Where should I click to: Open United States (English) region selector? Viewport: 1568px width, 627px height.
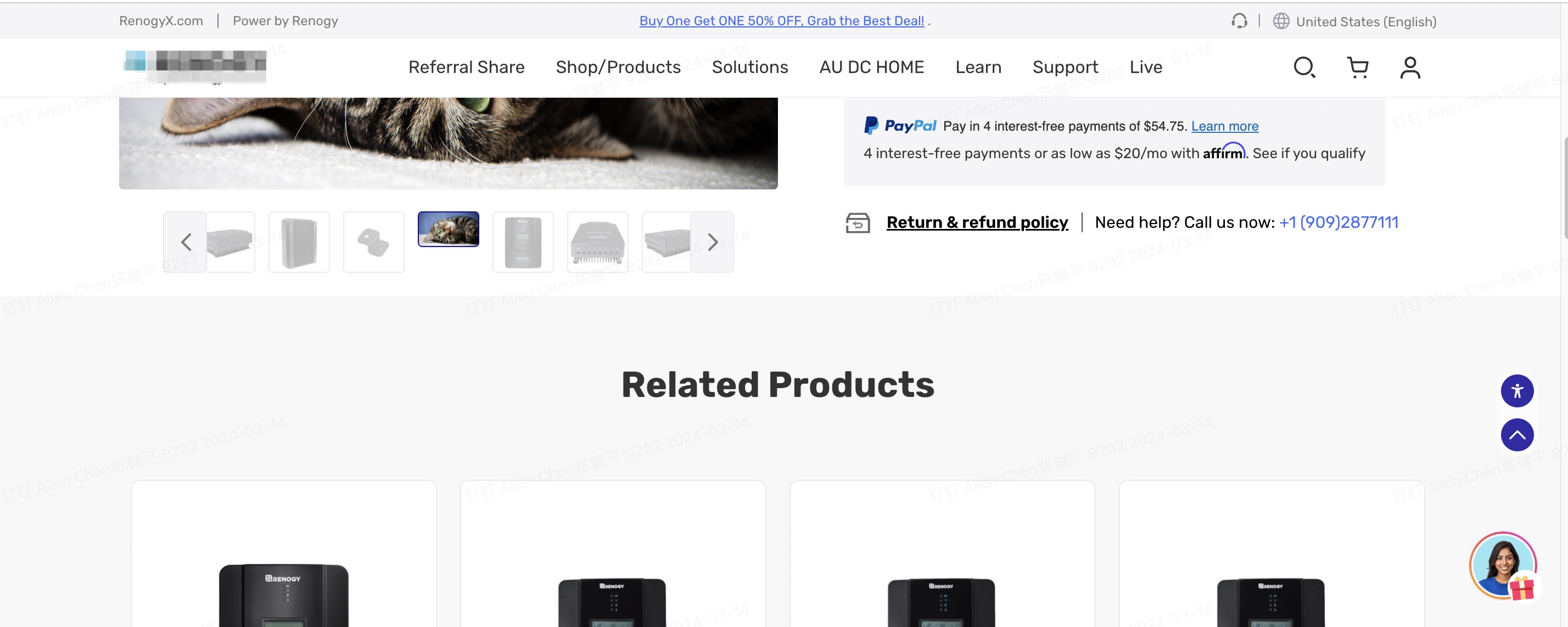click(1365, 22)
